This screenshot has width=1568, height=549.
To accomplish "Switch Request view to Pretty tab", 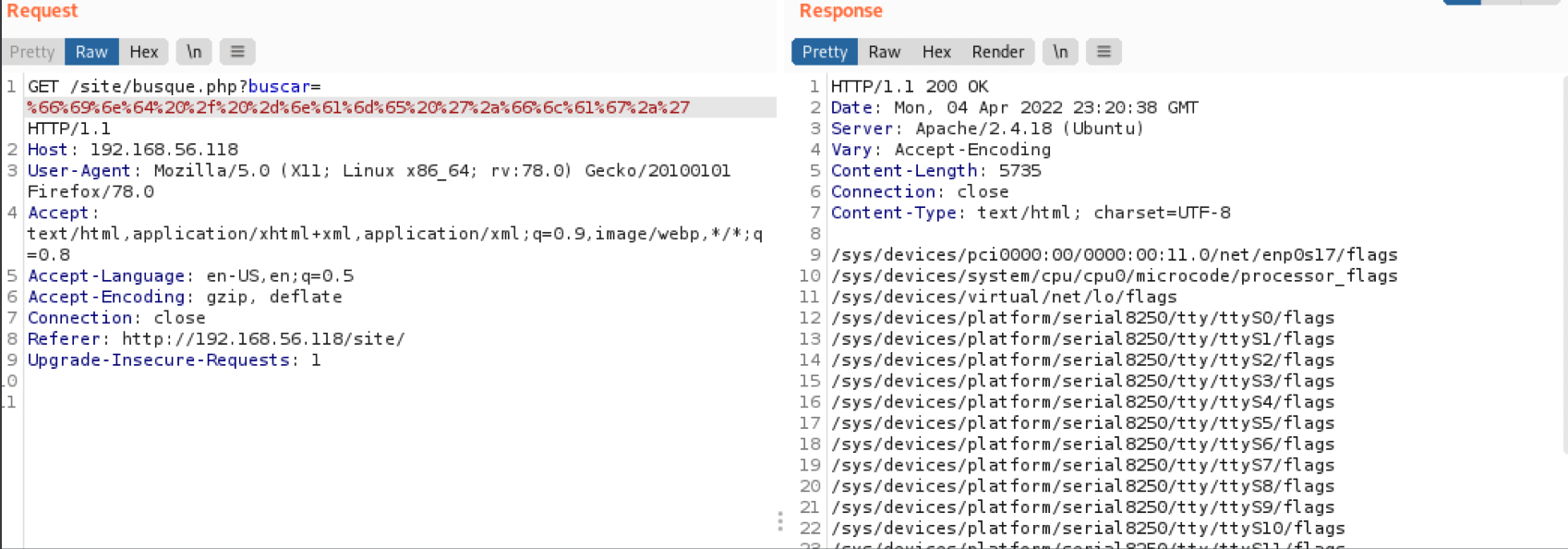I will (x=32, y=52).
